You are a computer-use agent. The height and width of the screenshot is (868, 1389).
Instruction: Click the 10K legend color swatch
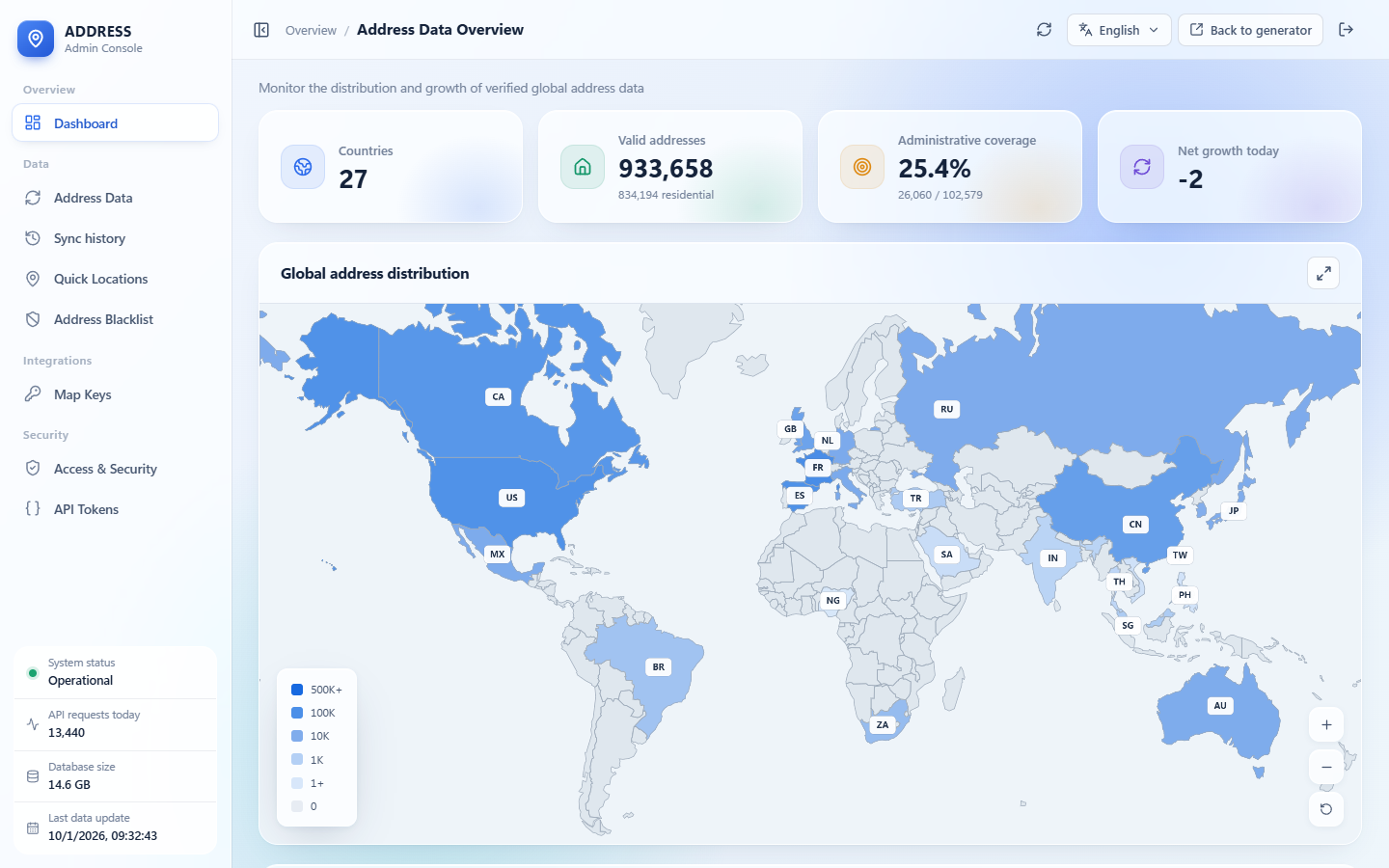point(297,736)
